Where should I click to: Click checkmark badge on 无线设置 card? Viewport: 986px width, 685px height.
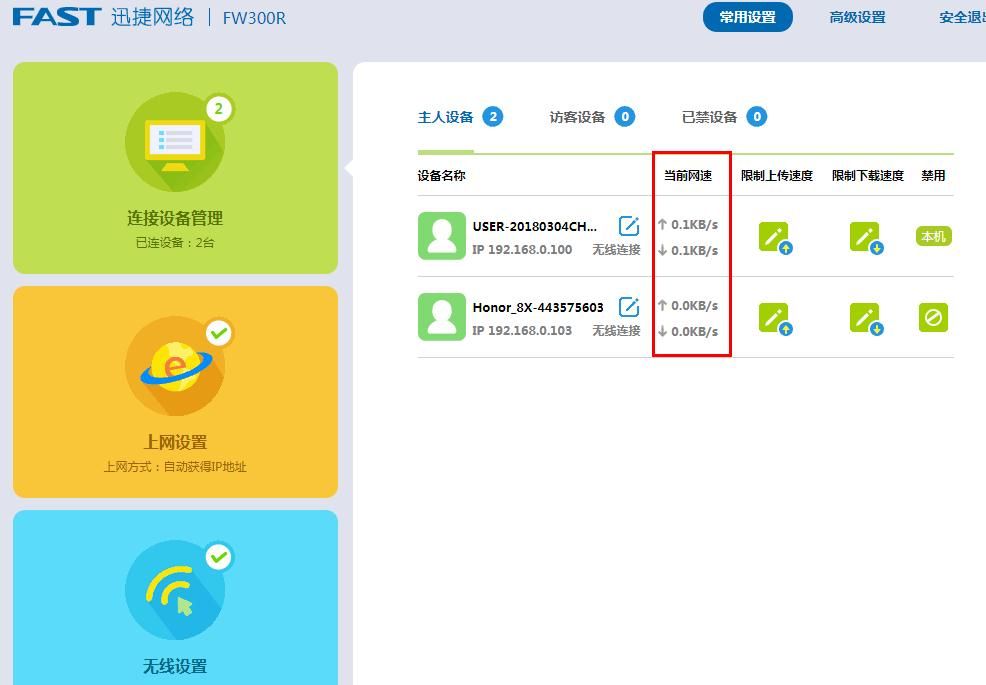[x=218, y=557]
